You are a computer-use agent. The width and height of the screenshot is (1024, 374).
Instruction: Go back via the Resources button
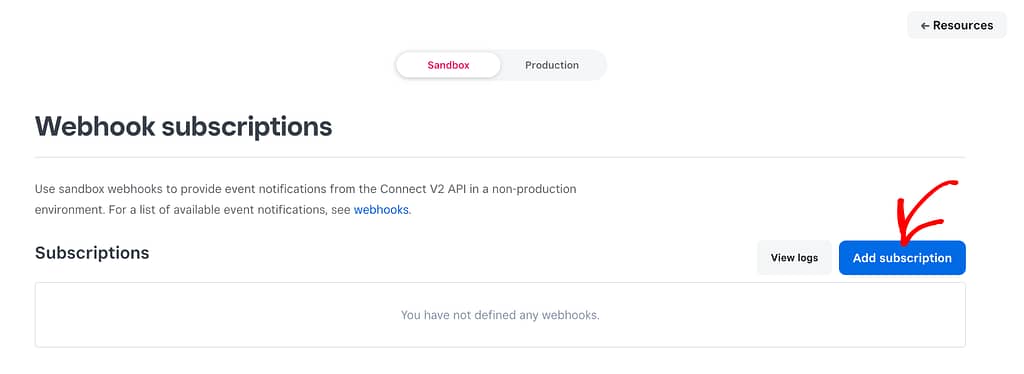[957, 25]
